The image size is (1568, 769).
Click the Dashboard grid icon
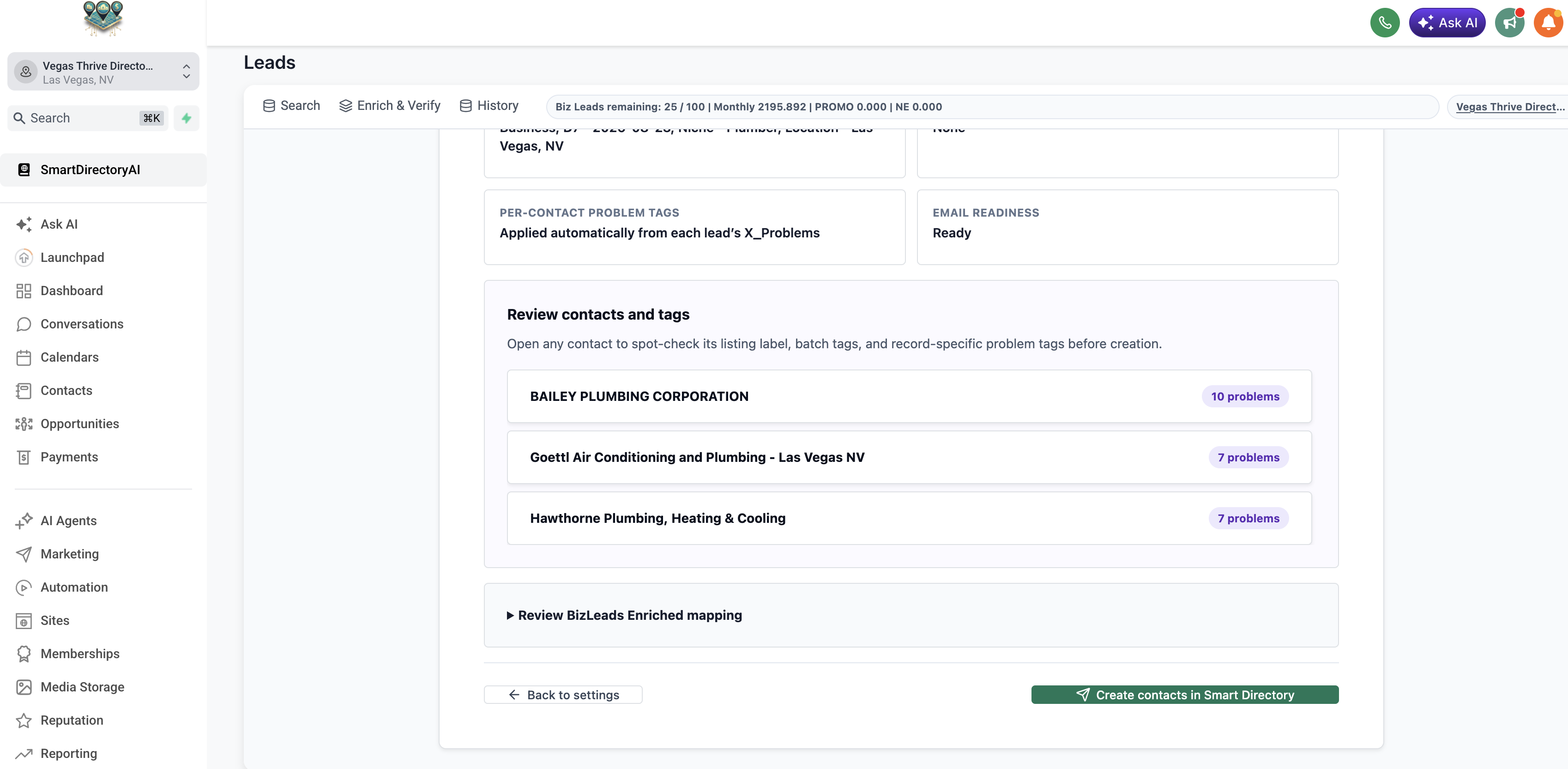pos(24,291)
